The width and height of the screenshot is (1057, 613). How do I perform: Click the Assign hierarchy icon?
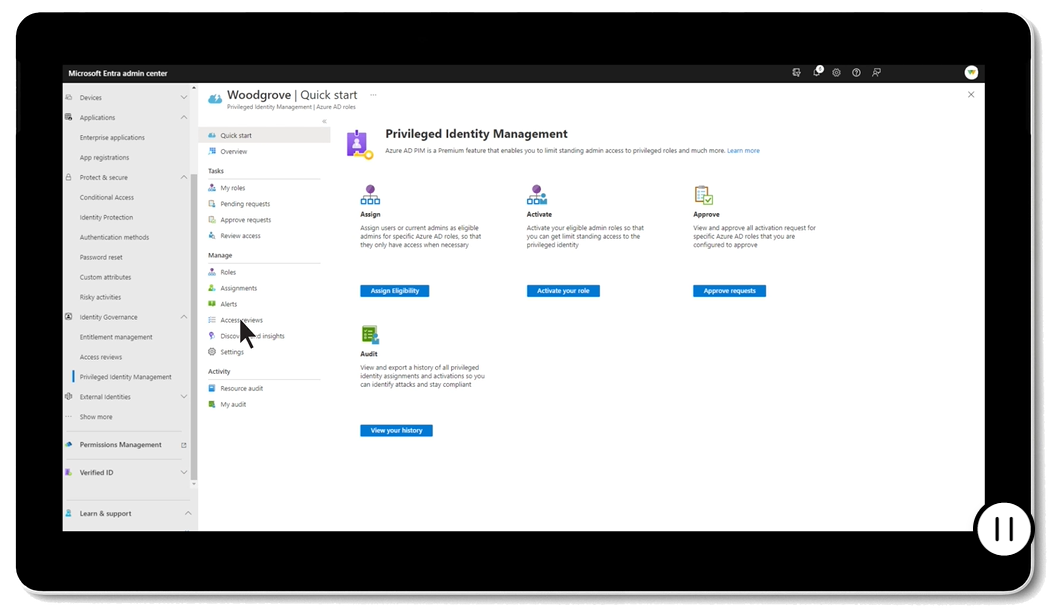[x=370, y=195]
